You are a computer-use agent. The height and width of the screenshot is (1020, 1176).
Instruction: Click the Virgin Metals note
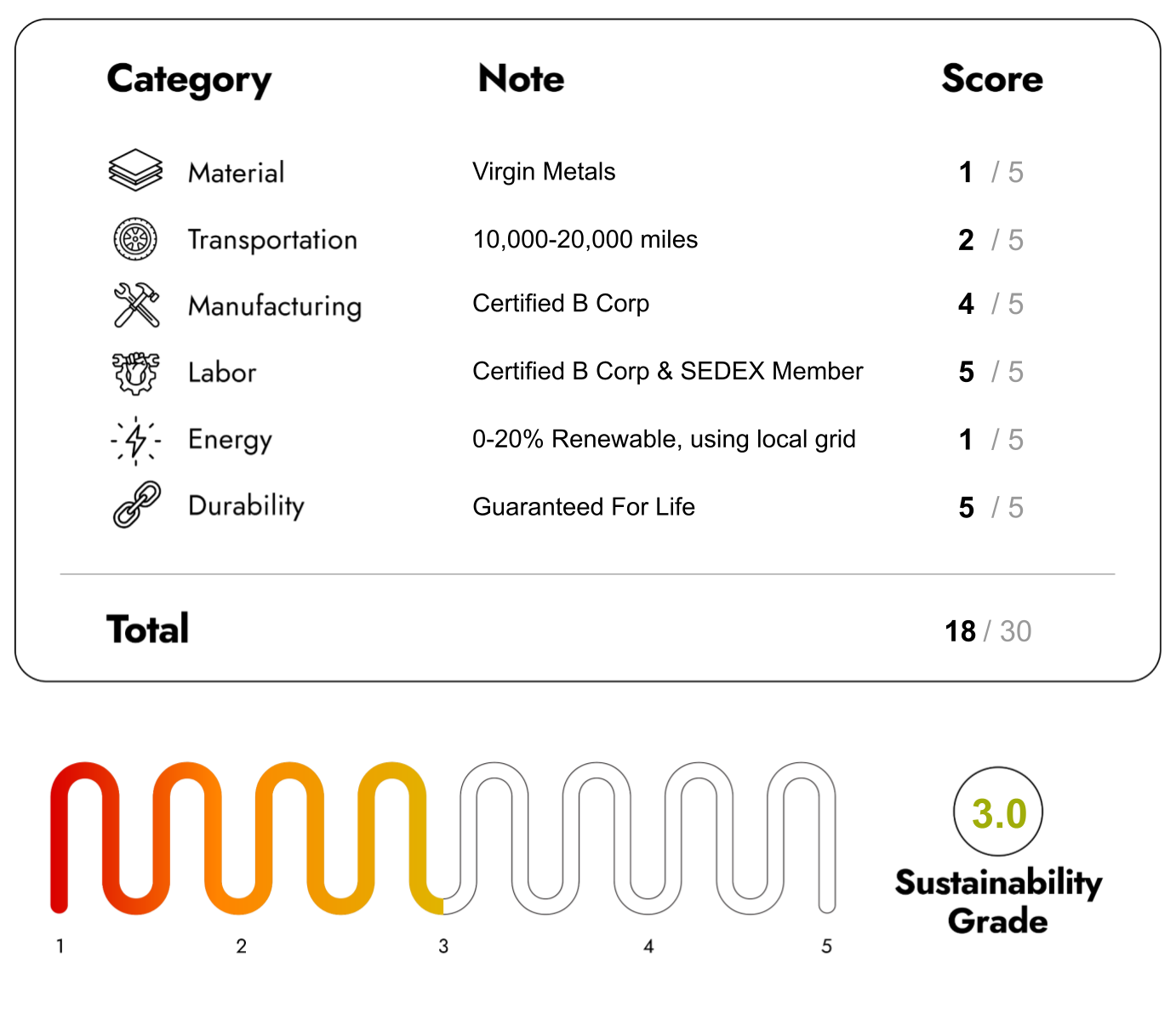click(544, 172)
